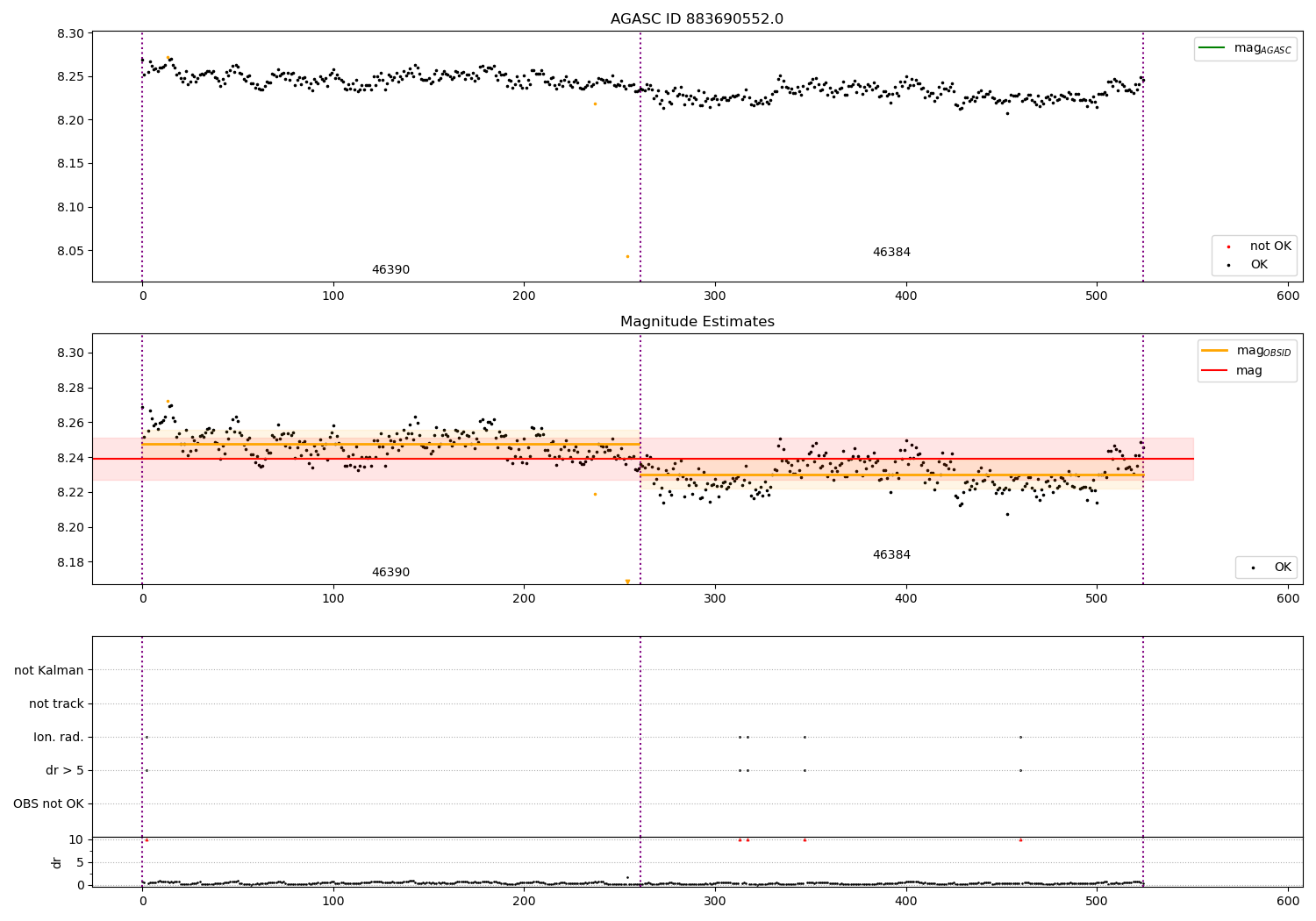Image resolution: width=1316 pixels, height=921 pixels.
Task: Click the red dr marker near x=347
Action: click(805, 839)
